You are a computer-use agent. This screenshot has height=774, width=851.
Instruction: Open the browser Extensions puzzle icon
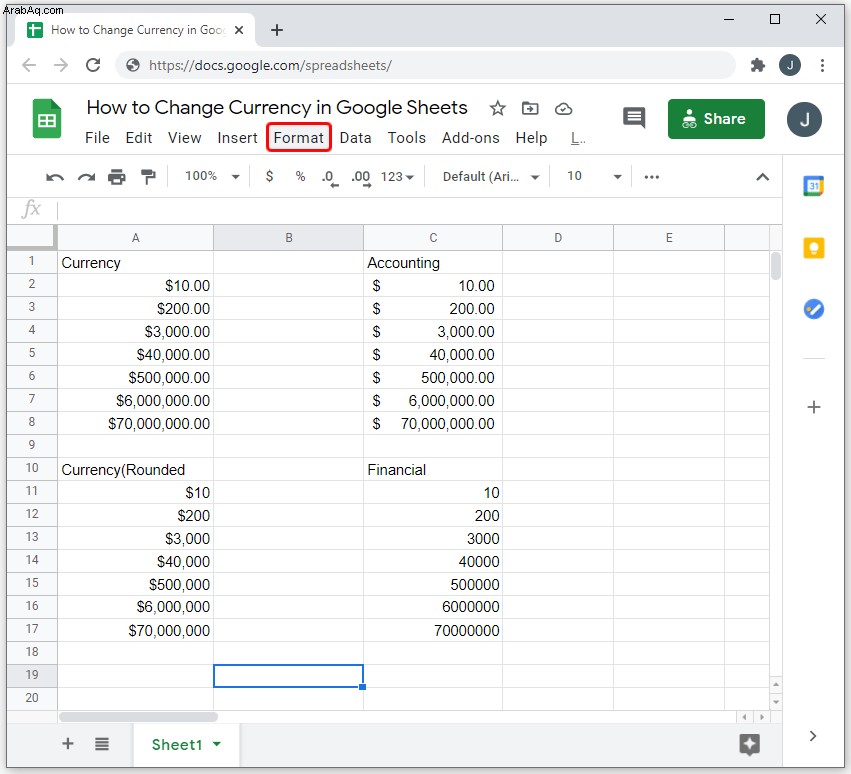(x=757, y=66)
